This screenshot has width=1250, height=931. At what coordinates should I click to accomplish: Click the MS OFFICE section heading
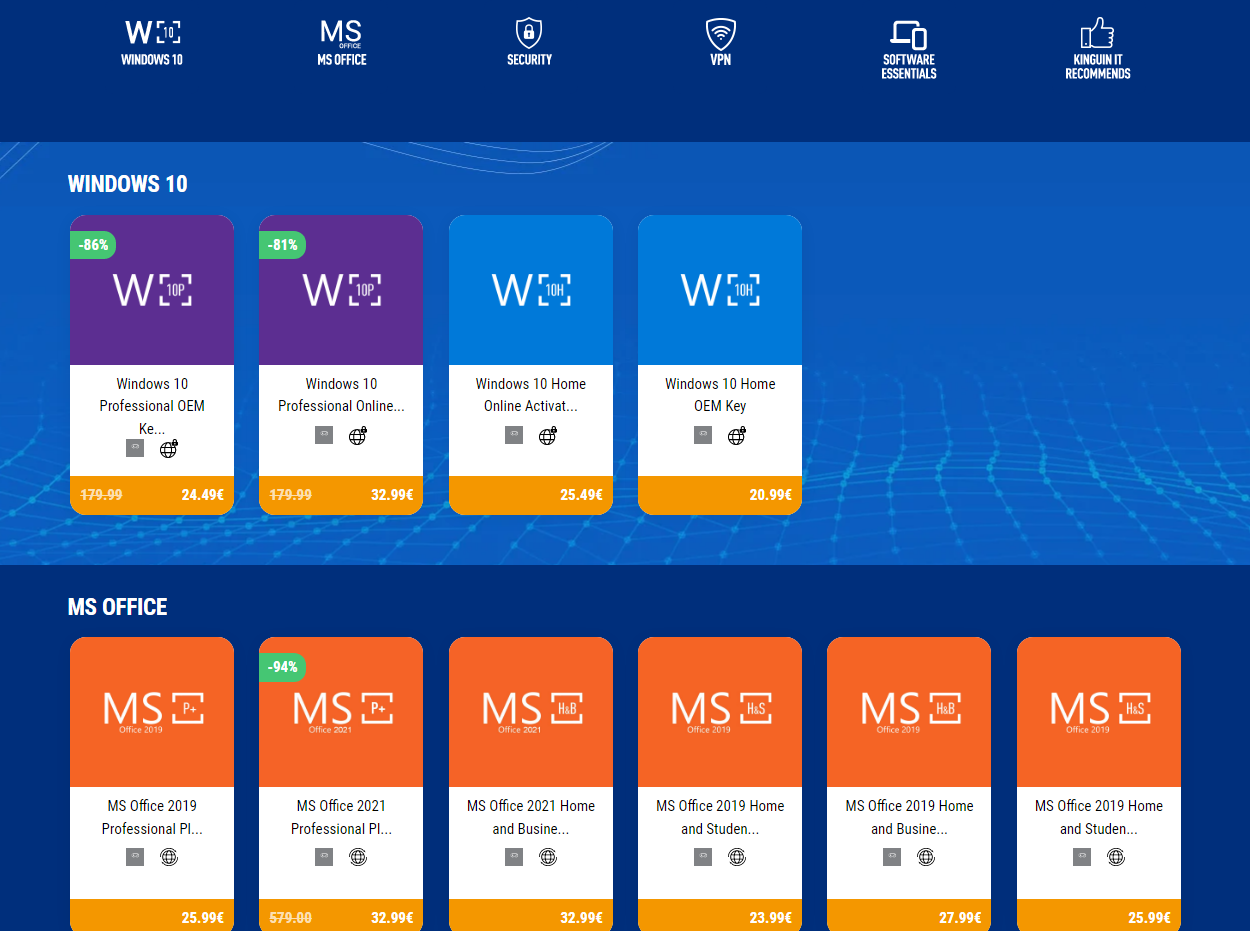[x=117, y=607]
